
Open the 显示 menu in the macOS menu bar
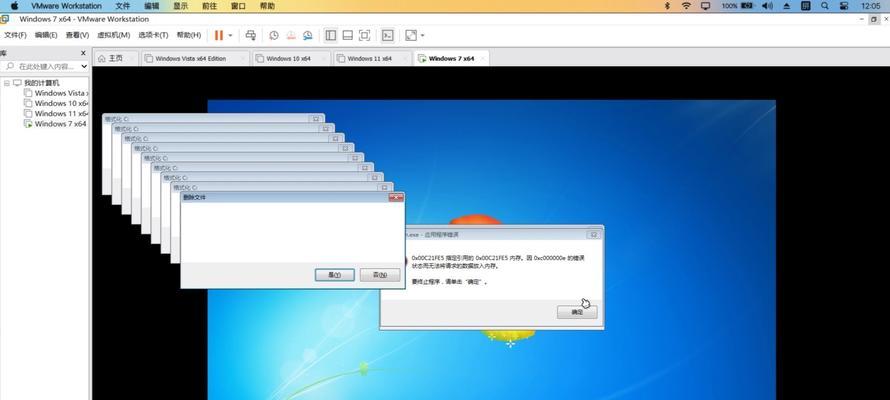[180, 6]
